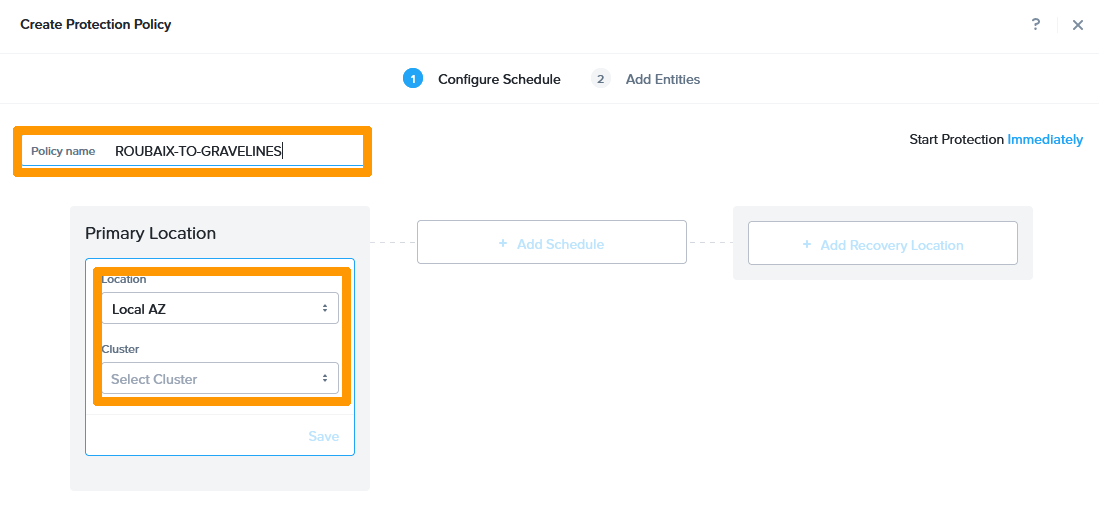This screenshot has height=526, width=1099.
Task: Focus the Policy name text field
Action: coord(235,151)
